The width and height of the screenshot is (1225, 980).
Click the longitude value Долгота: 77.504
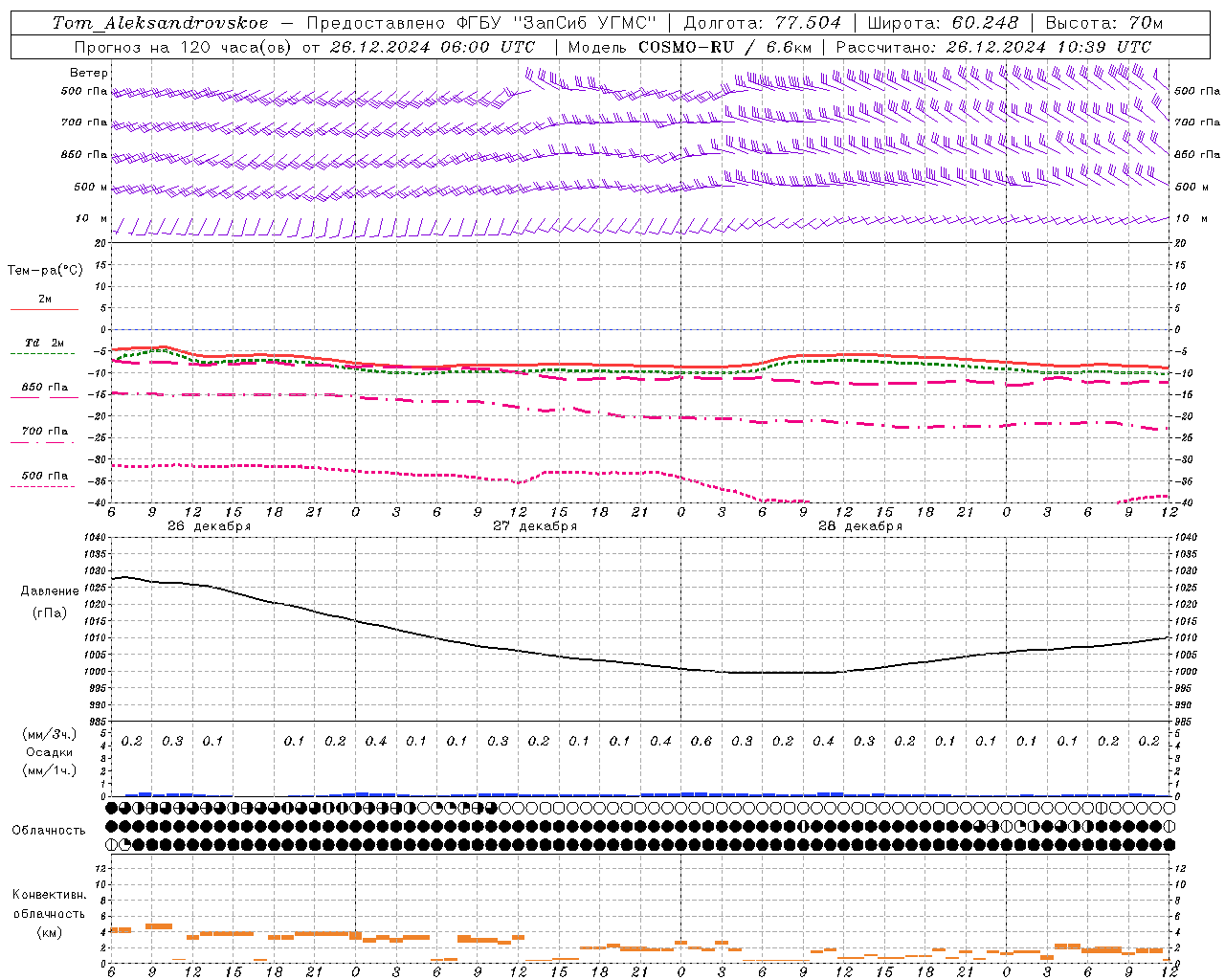tap(763, 23)
